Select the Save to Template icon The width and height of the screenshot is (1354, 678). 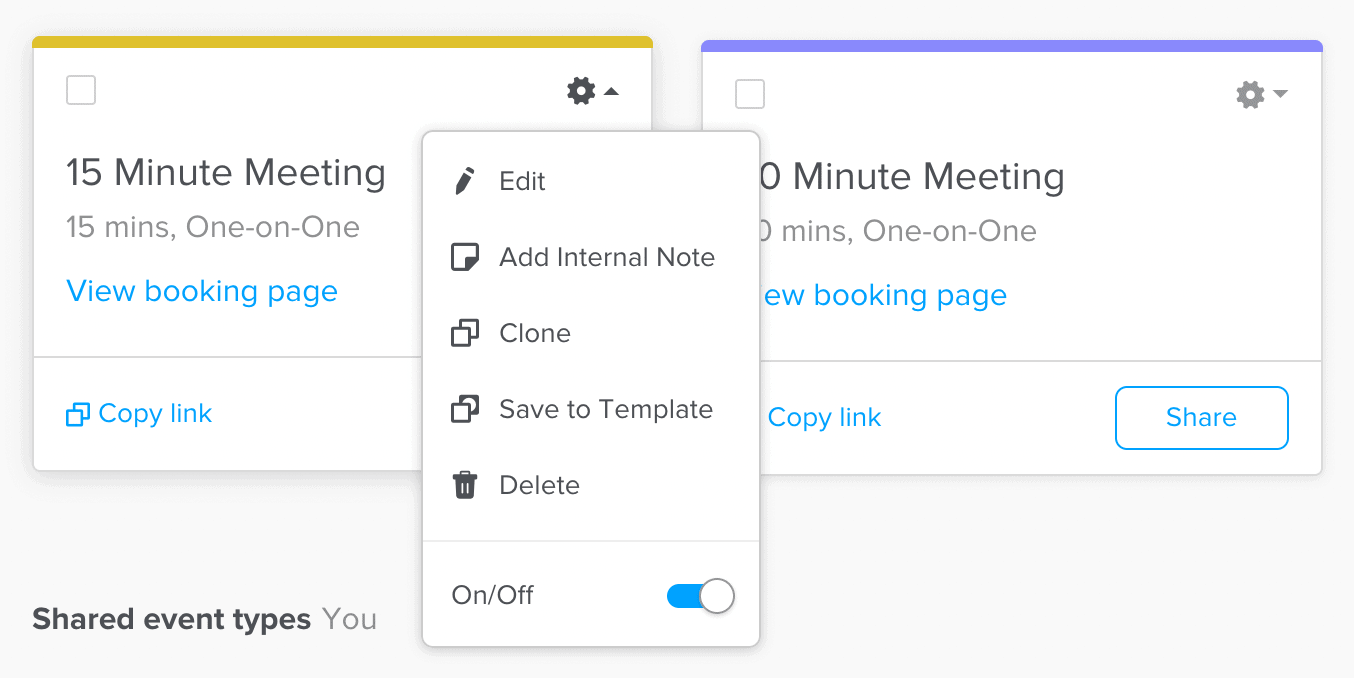pyautogui.click(x=464, y=408)
